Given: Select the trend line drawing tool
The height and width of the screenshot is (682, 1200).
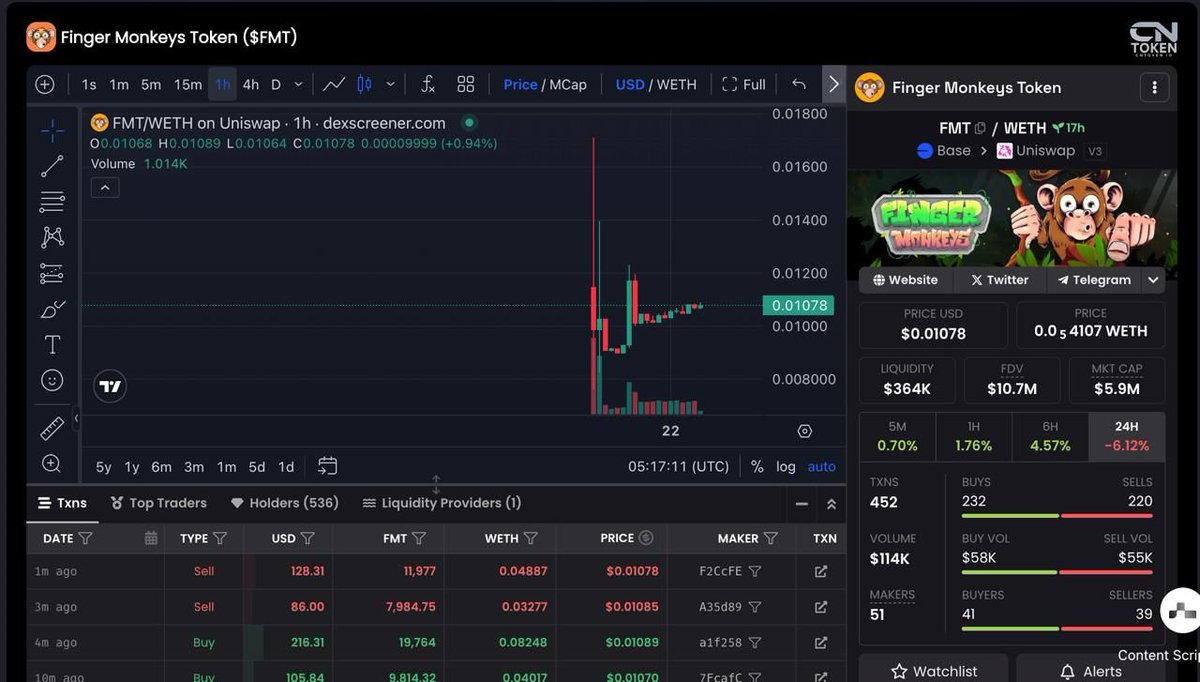Looking at the screenshot, I should [52, 166].
